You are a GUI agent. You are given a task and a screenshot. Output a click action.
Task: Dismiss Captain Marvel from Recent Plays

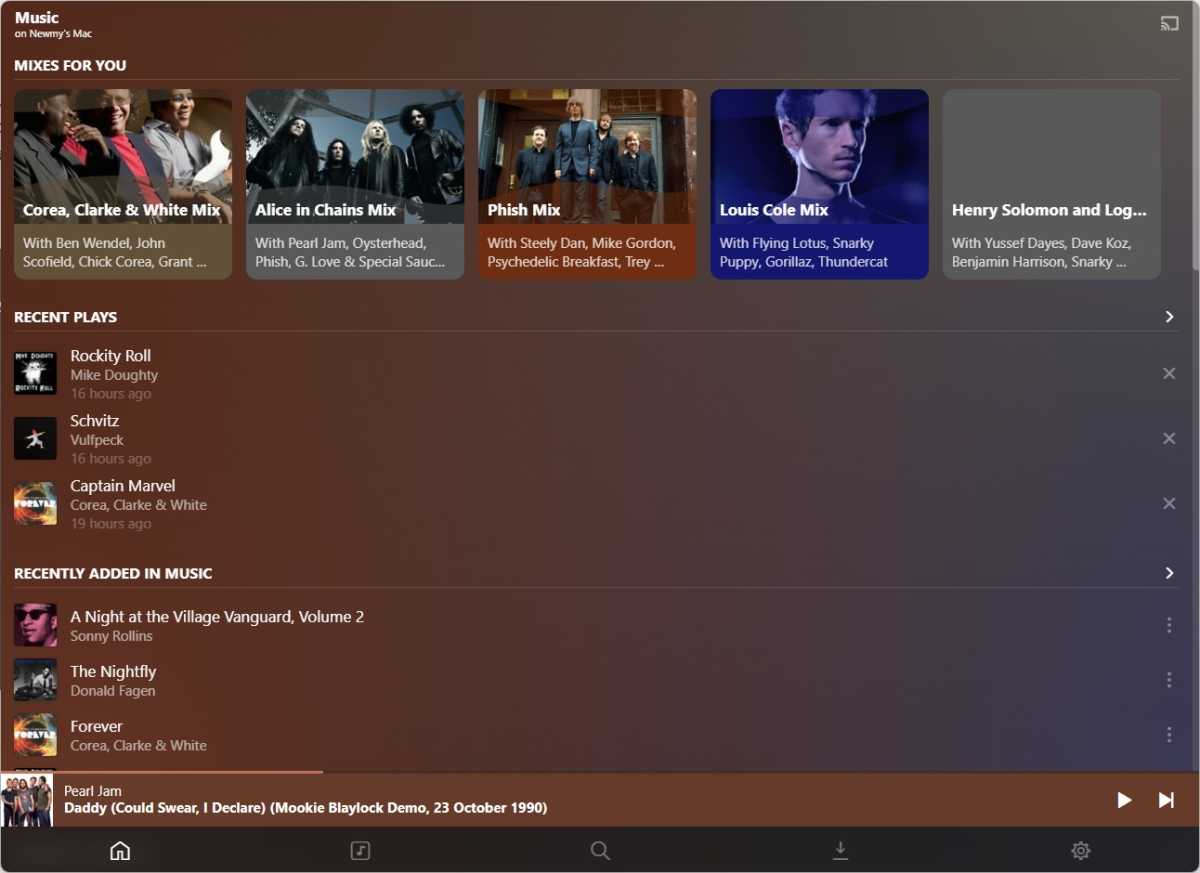point(1169,503)
